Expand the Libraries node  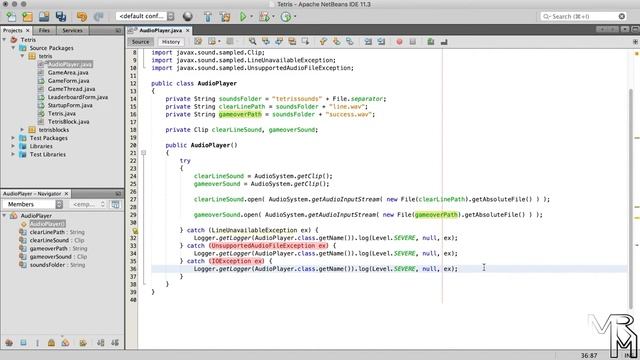[13, 146]
